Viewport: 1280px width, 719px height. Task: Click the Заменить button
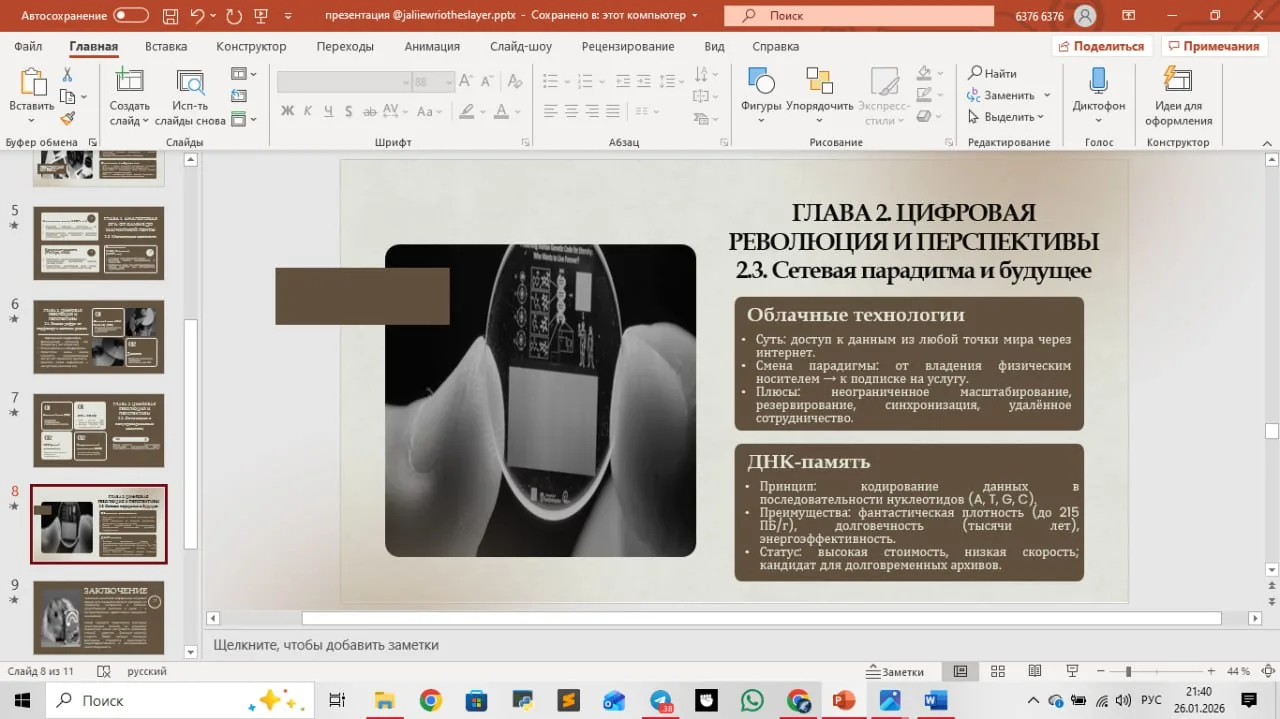[1001, 95]
